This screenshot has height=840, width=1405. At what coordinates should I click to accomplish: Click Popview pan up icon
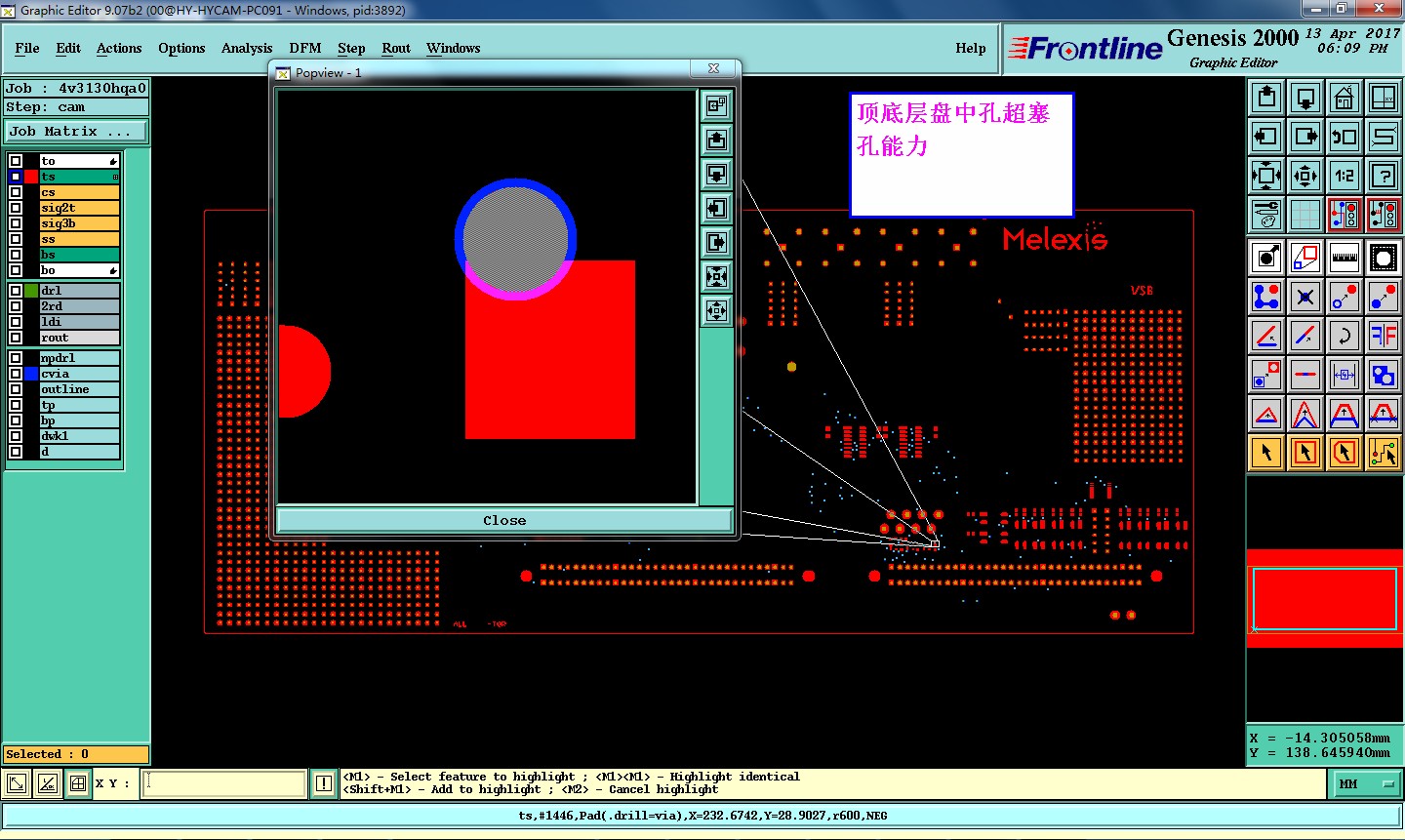click(716, 140)
